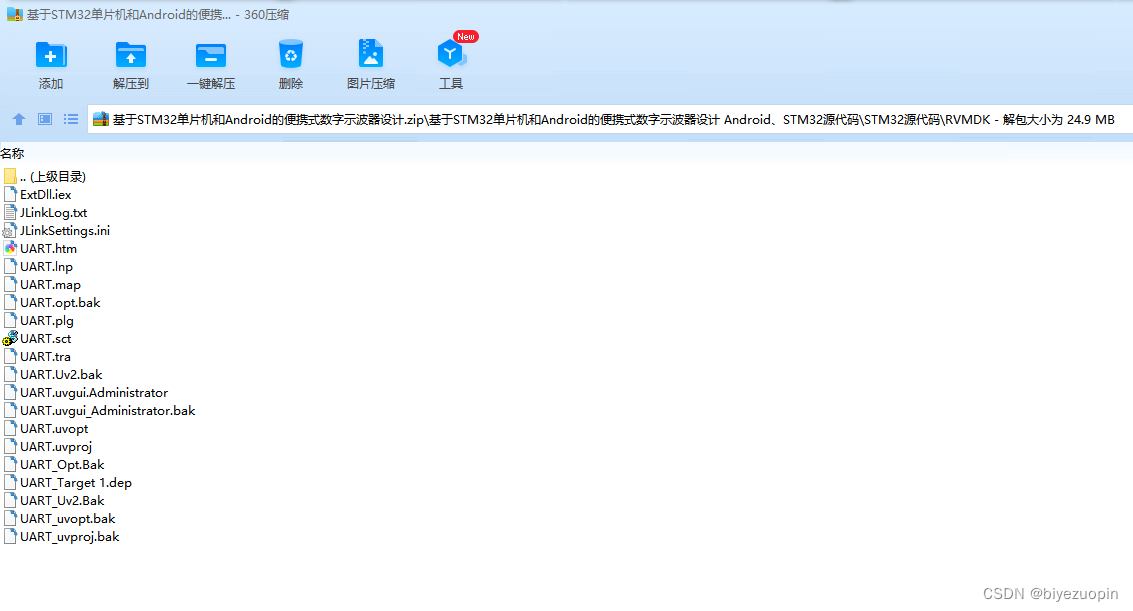Click the 解压到 (Extract to) icon

(x=131, y=55)
